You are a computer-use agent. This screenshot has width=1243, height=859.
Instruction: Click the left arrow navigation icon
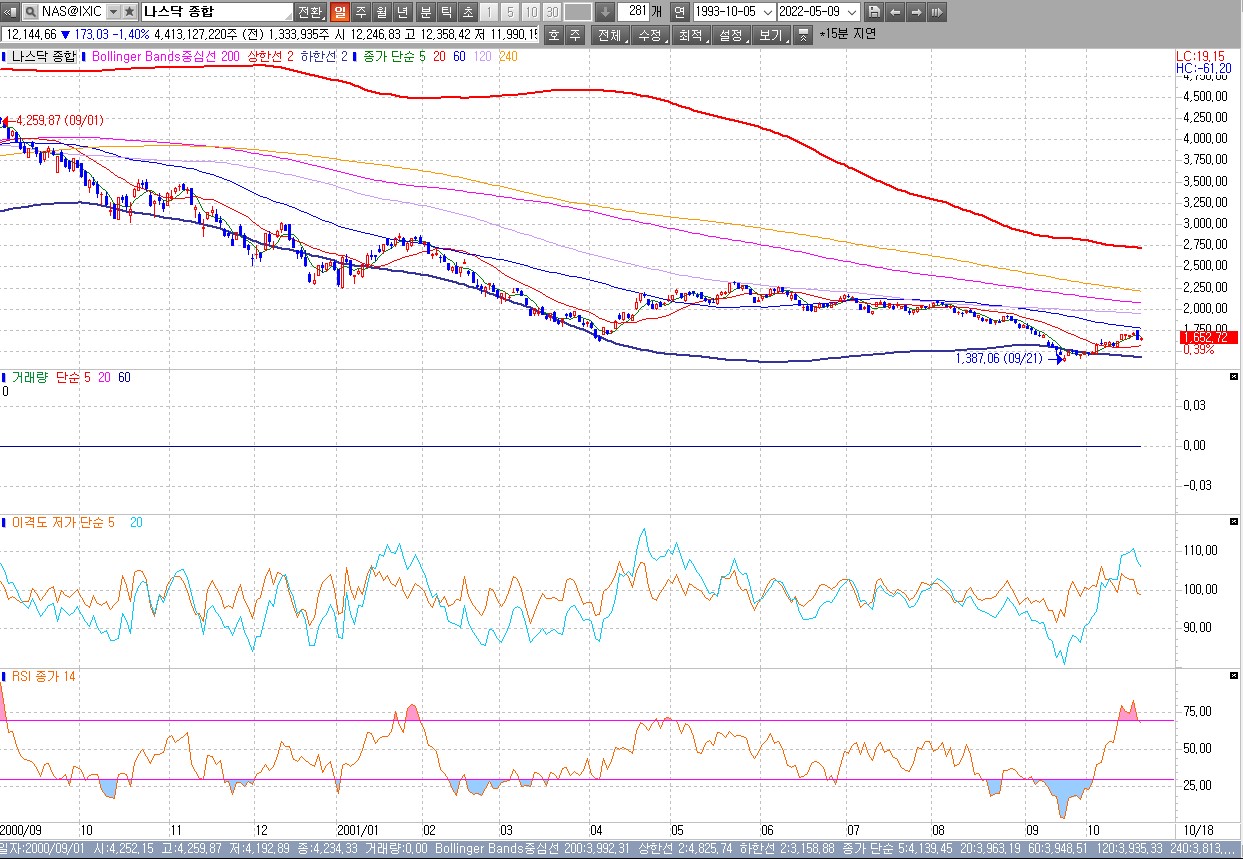point(895,12)
